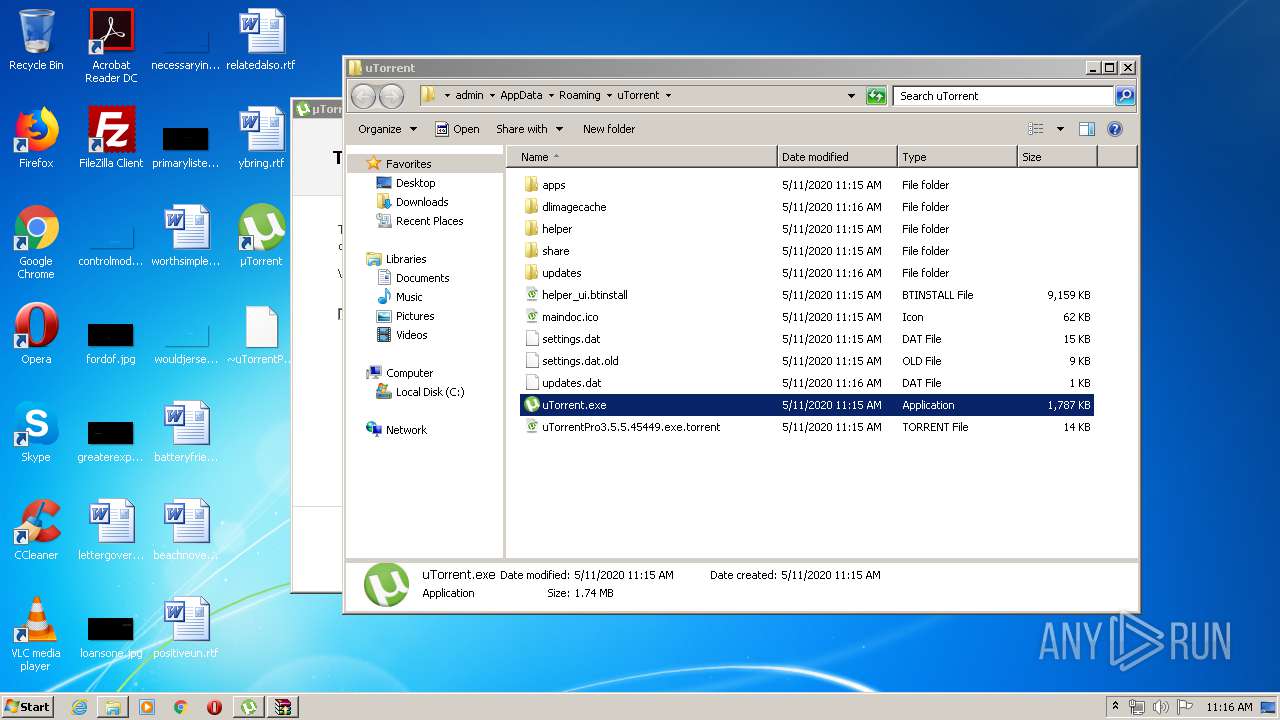Click New folder button
Viewport: 1280px width, 720px height.
click(609, 129)
